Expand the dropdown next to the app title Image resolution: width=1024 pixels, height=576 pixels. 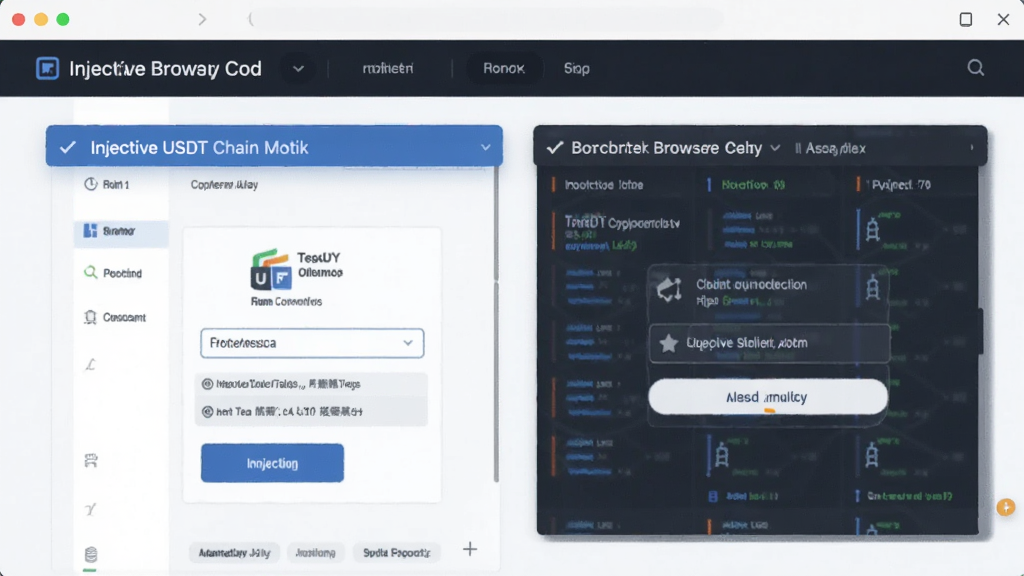coord(298,69)
